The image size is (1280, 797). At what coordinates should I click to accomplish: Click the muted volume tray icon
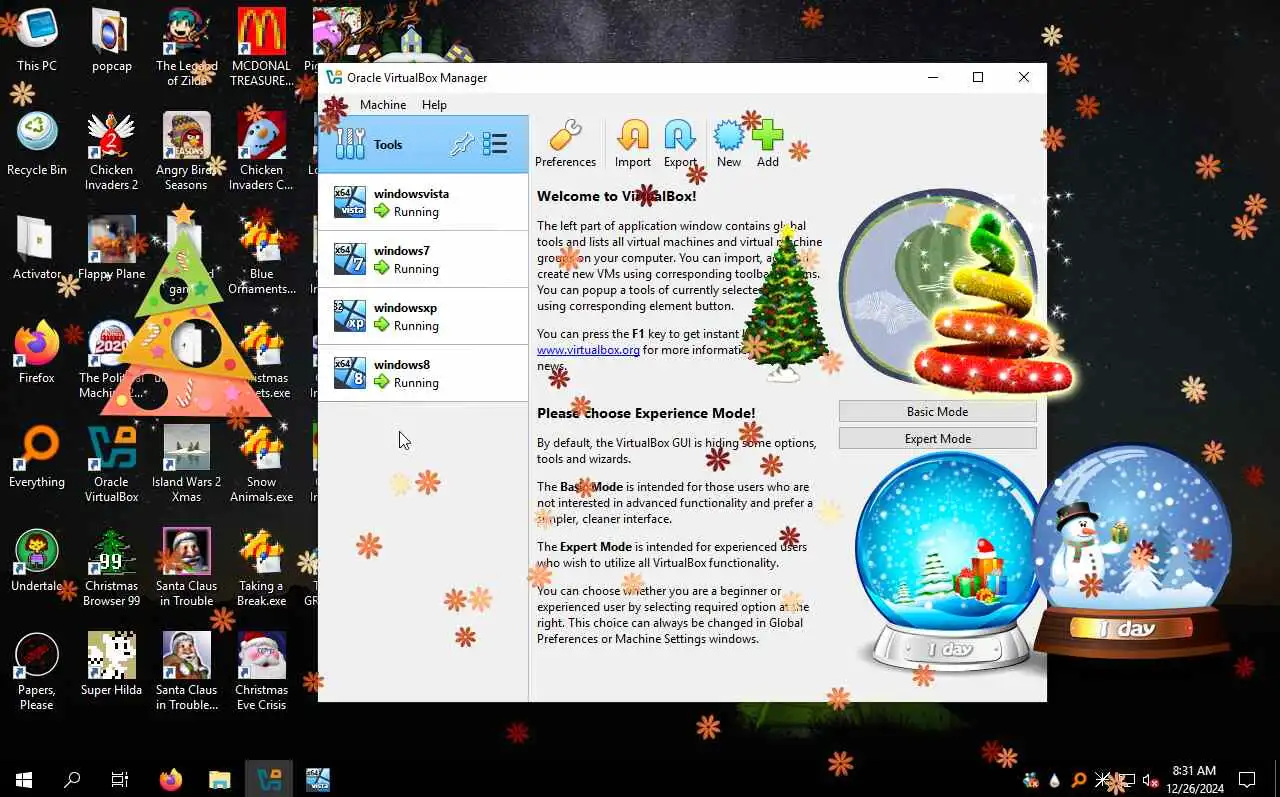(1150, 779)
